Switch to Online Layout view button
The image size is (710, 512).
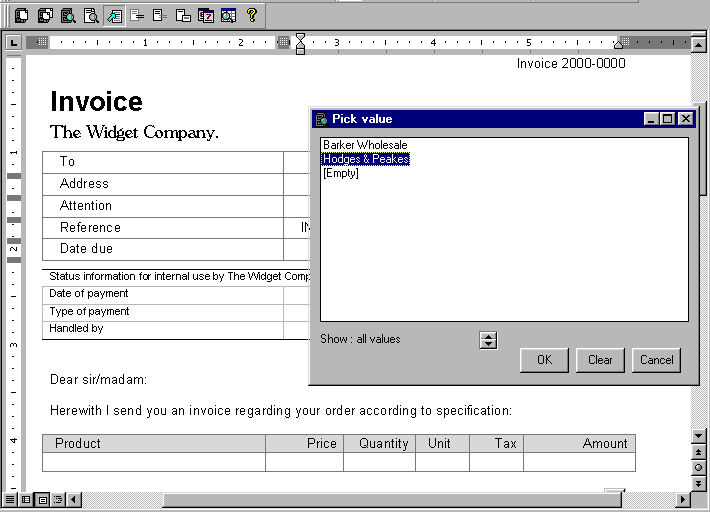[26, 500]
